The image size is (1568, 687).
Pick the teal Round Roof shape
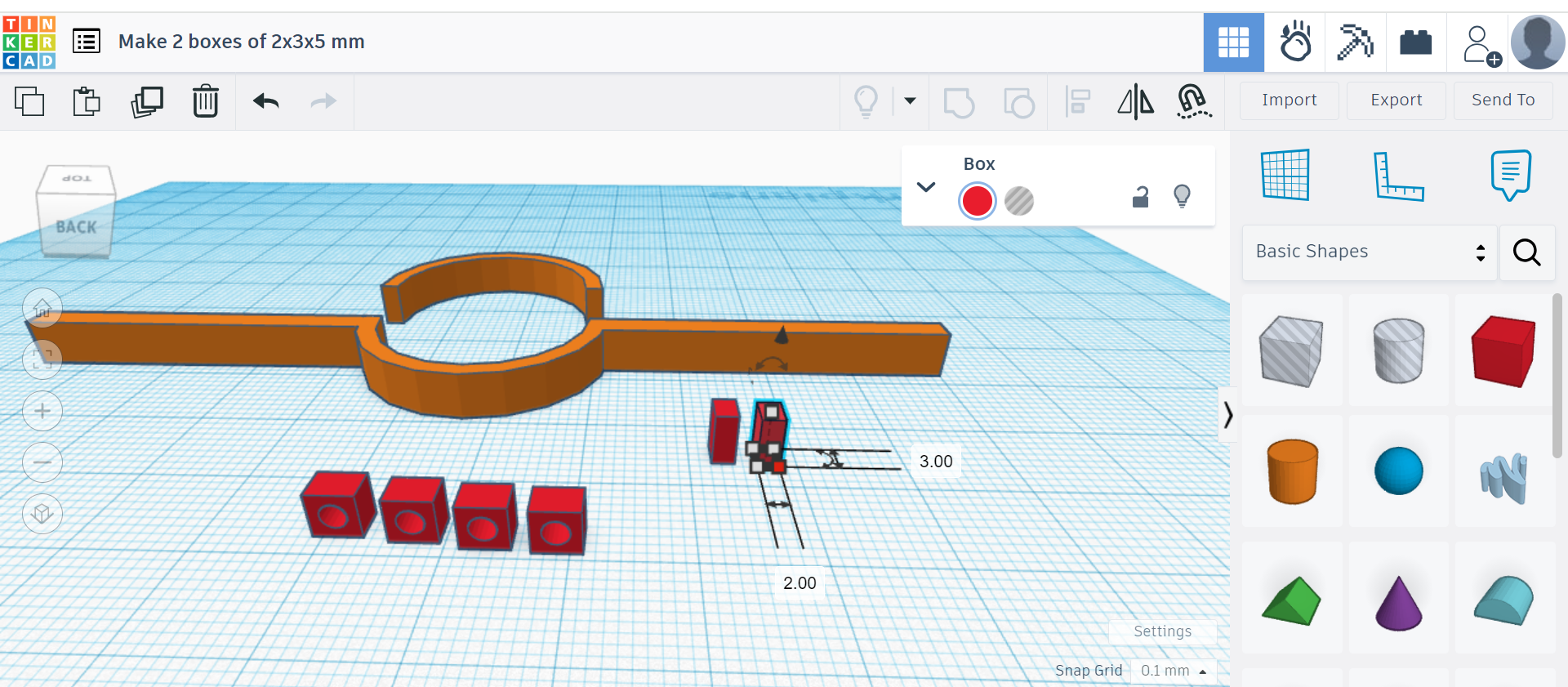[x=1504, y=600]
